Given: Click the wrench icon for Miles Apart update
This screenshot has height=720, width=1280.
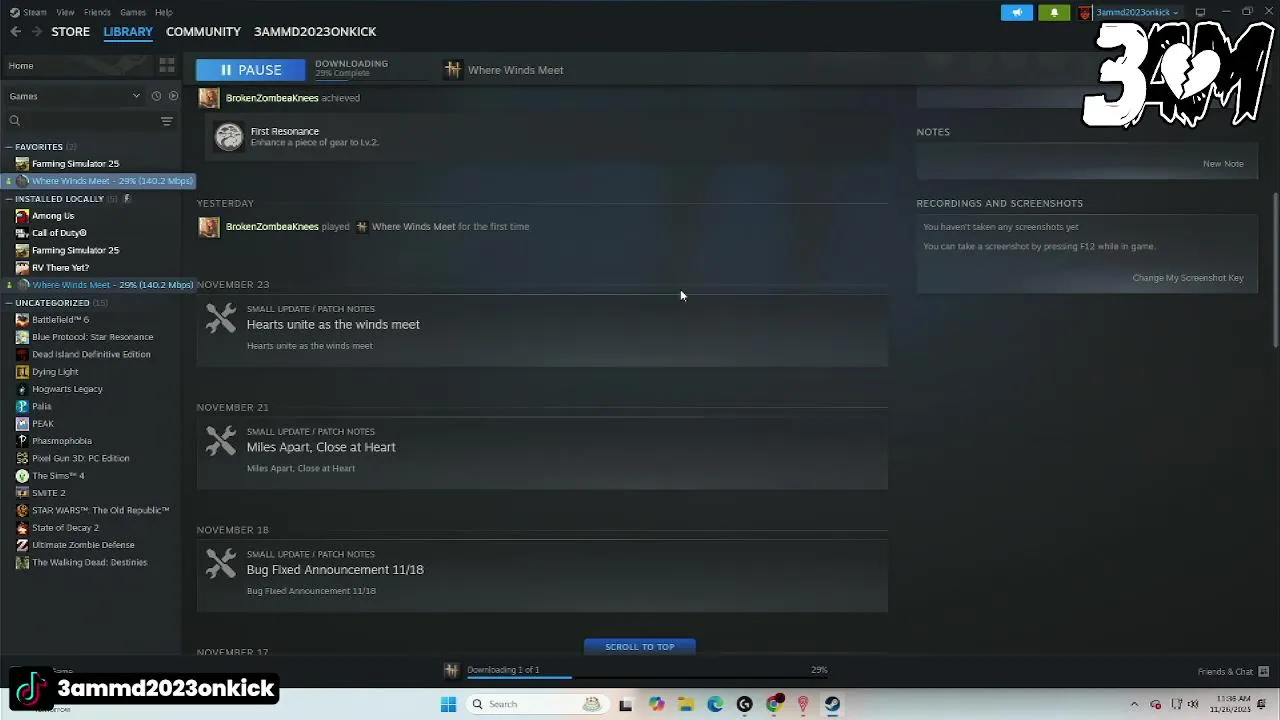Looking at the screenshot, I should (x=220, y=441).
